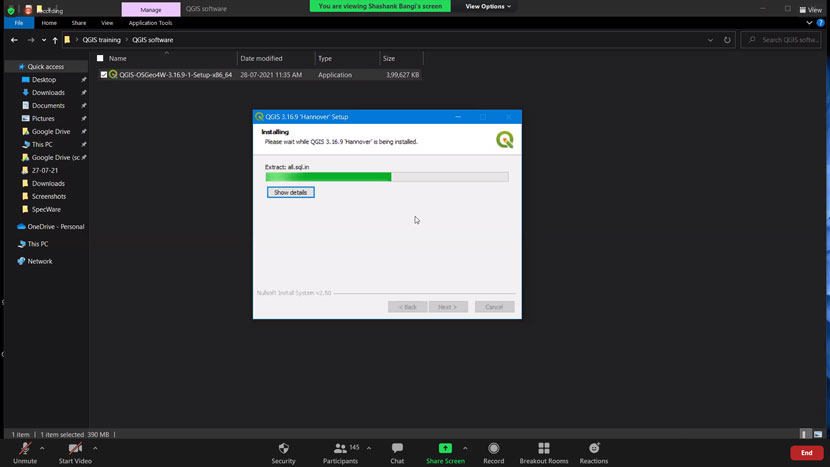Unmute the microphone in Zoom toolbar

pyautogui.click(x=25, y=453)
